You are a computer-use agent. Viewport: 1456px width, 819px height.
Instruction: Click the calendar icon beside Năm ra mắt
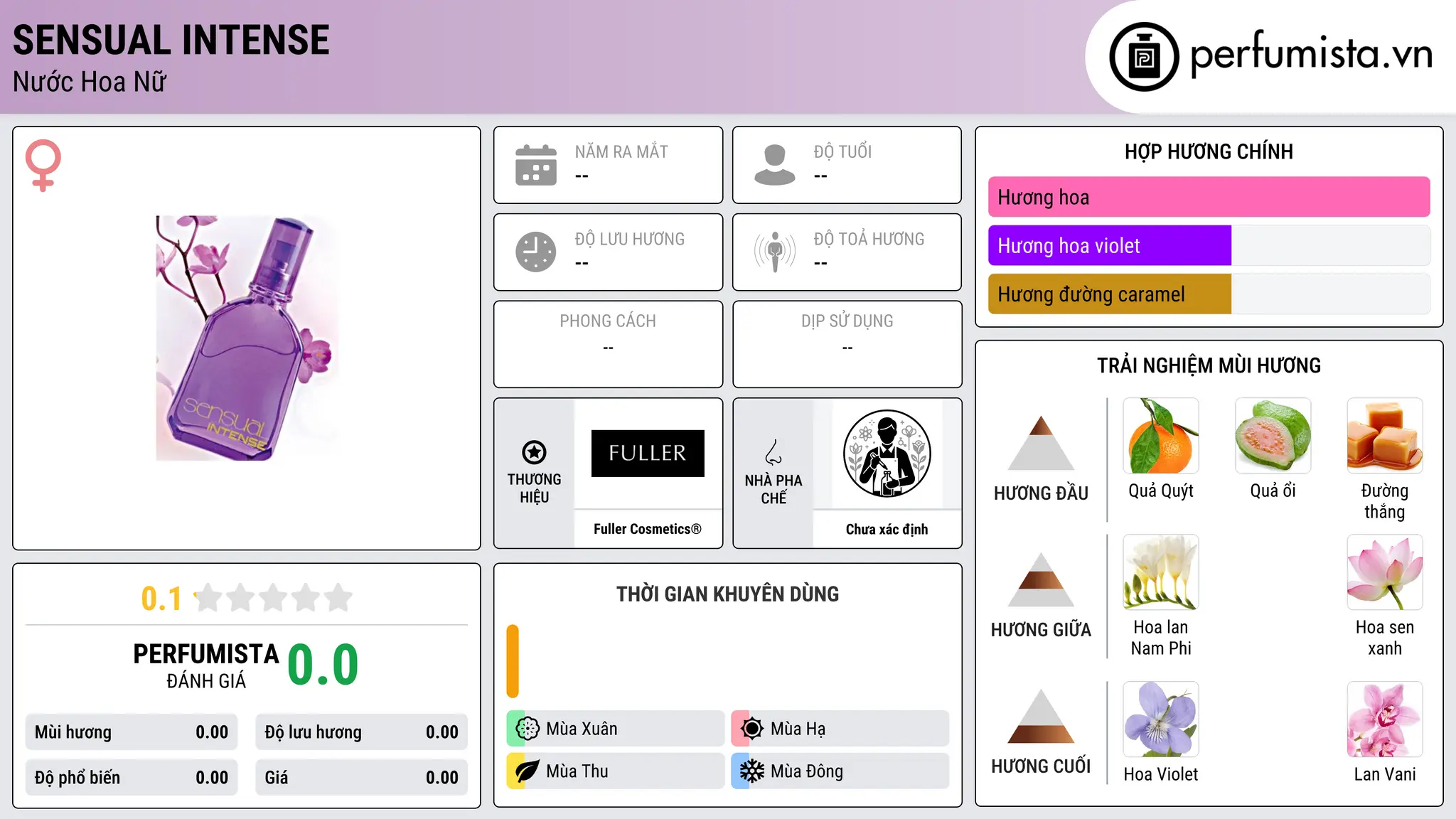(x=536, y=165)
